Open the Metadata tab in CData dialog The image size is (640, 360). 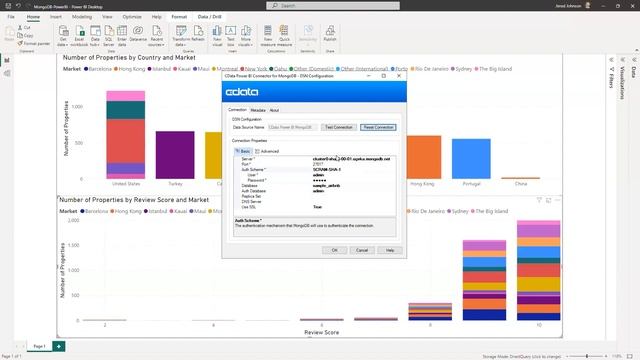258,110
